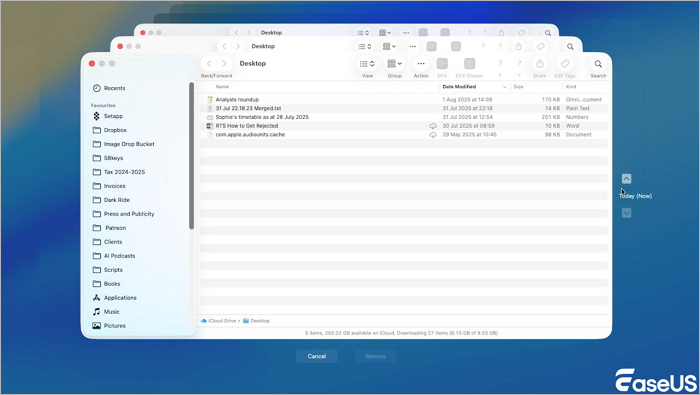Click iCloud download icon for RTS How to Get Rejected
700x395 pixels.
(x=433, y=126)
